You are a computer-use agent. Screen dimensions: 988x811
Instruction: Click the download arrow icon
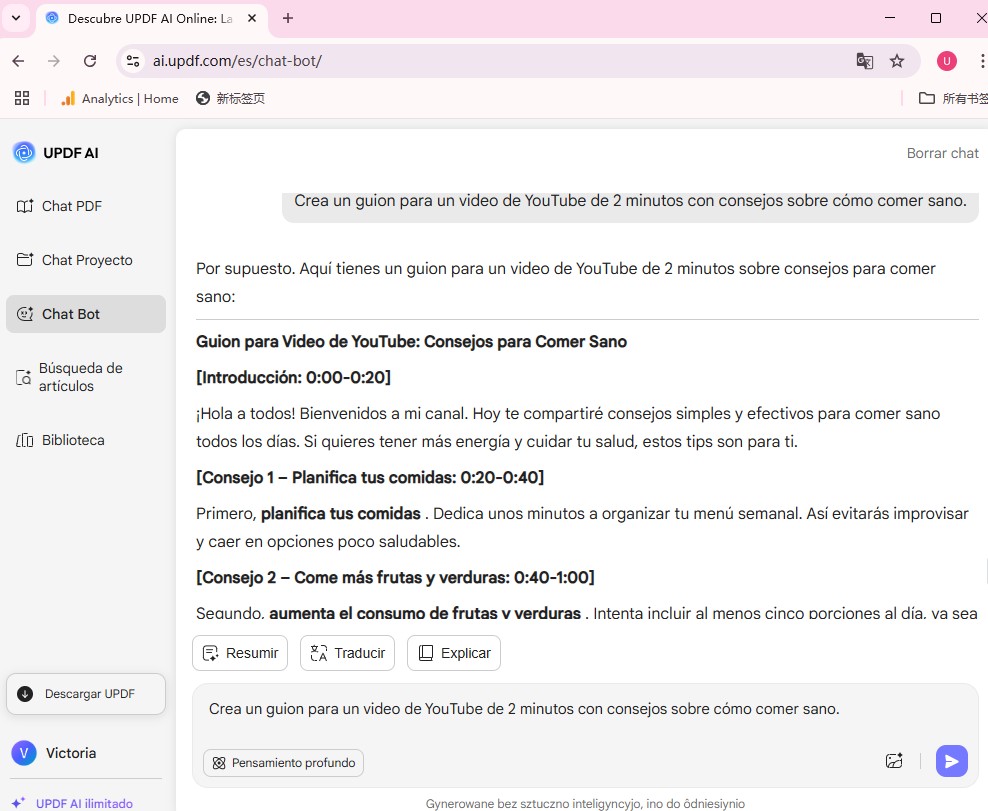[25, 694]
